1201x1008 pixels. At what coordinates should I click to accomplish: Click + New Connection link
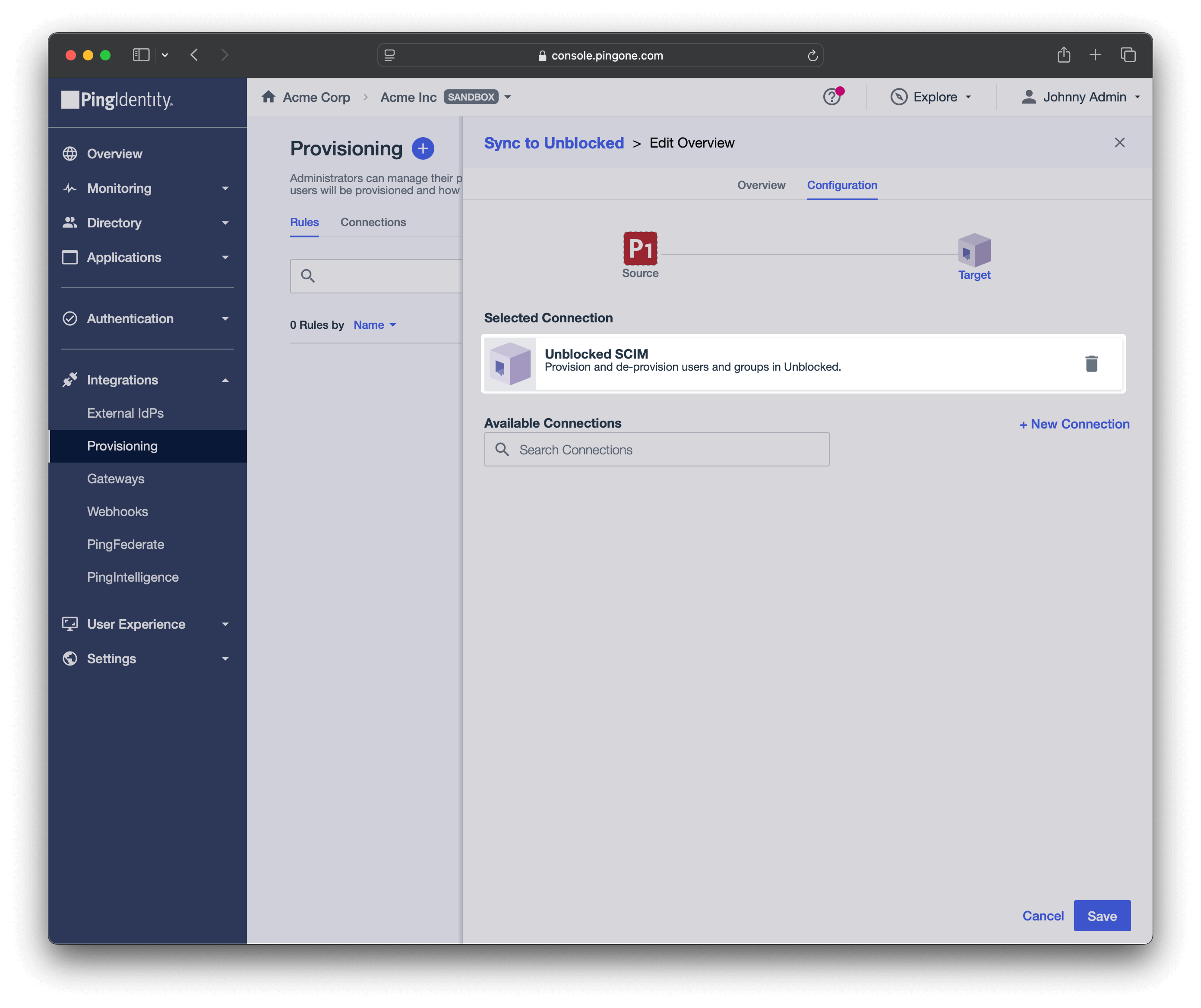pos(1074,424)
